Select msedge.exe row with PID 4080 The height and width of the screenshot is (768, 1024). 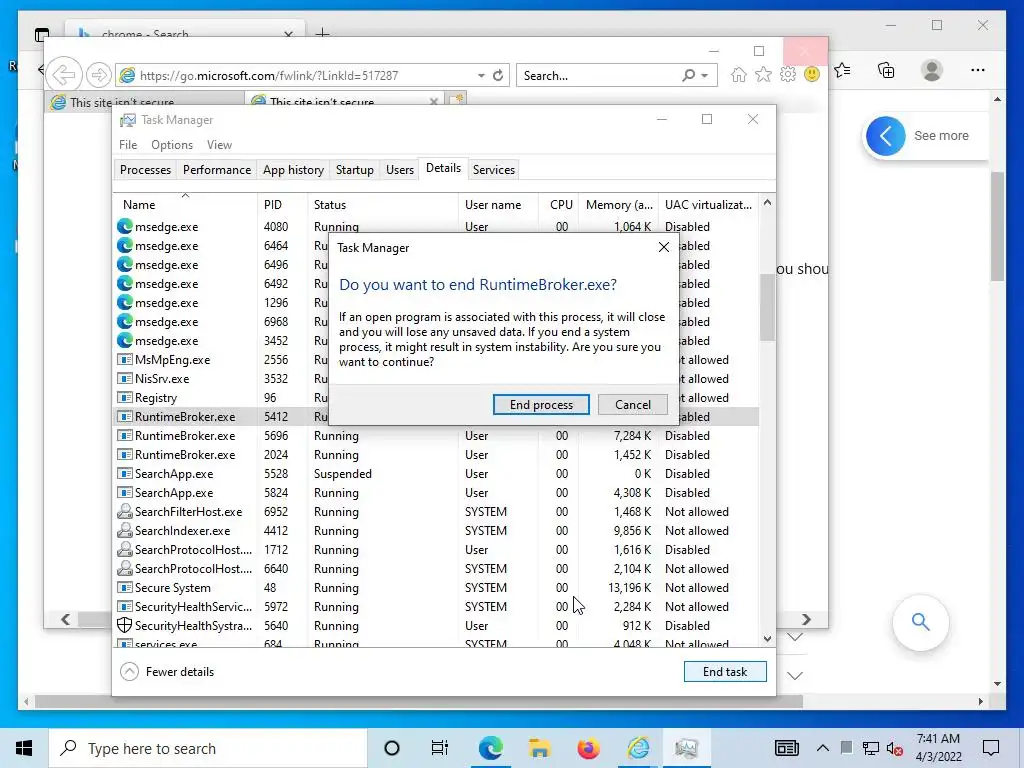click(436, 227)
